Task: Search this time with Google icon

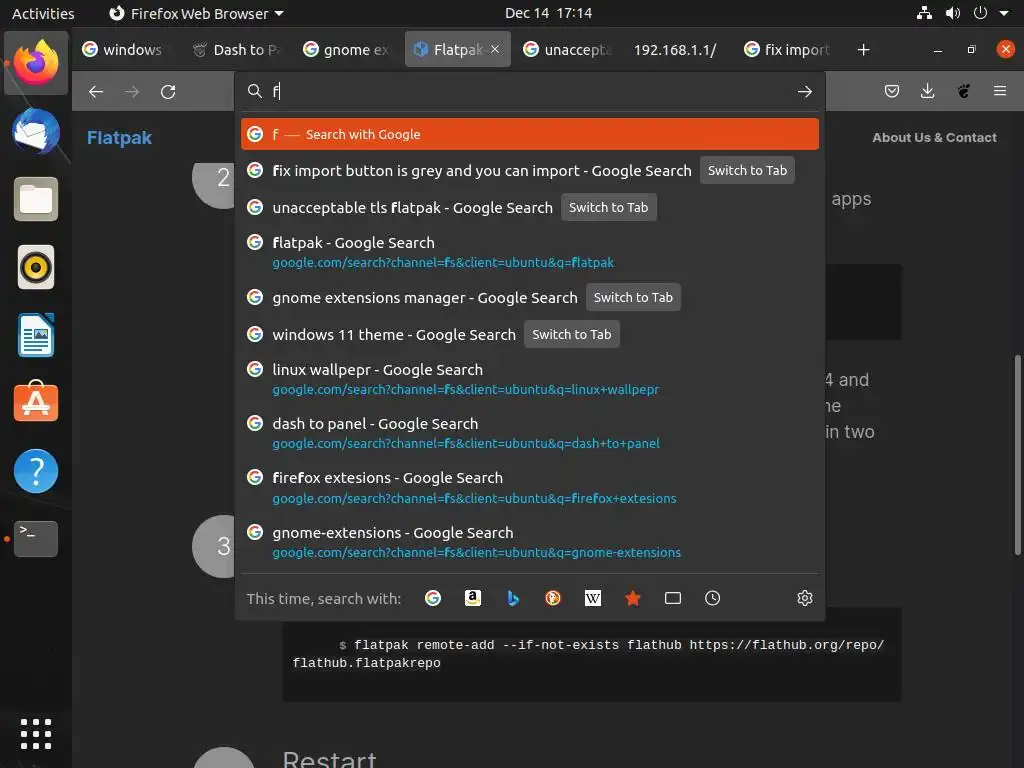Action: 432,598
